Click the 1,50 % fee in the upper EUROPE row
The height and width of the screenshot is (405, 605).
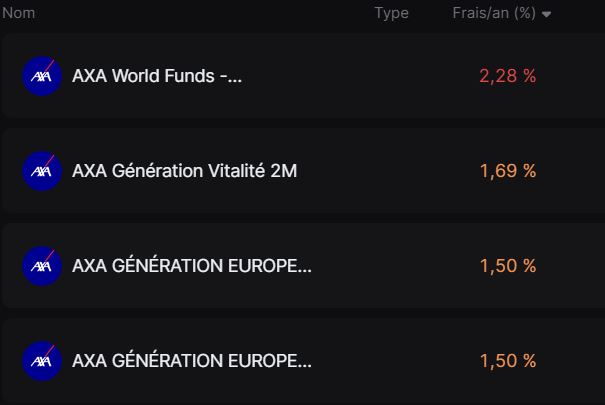[x=508, y=266]
